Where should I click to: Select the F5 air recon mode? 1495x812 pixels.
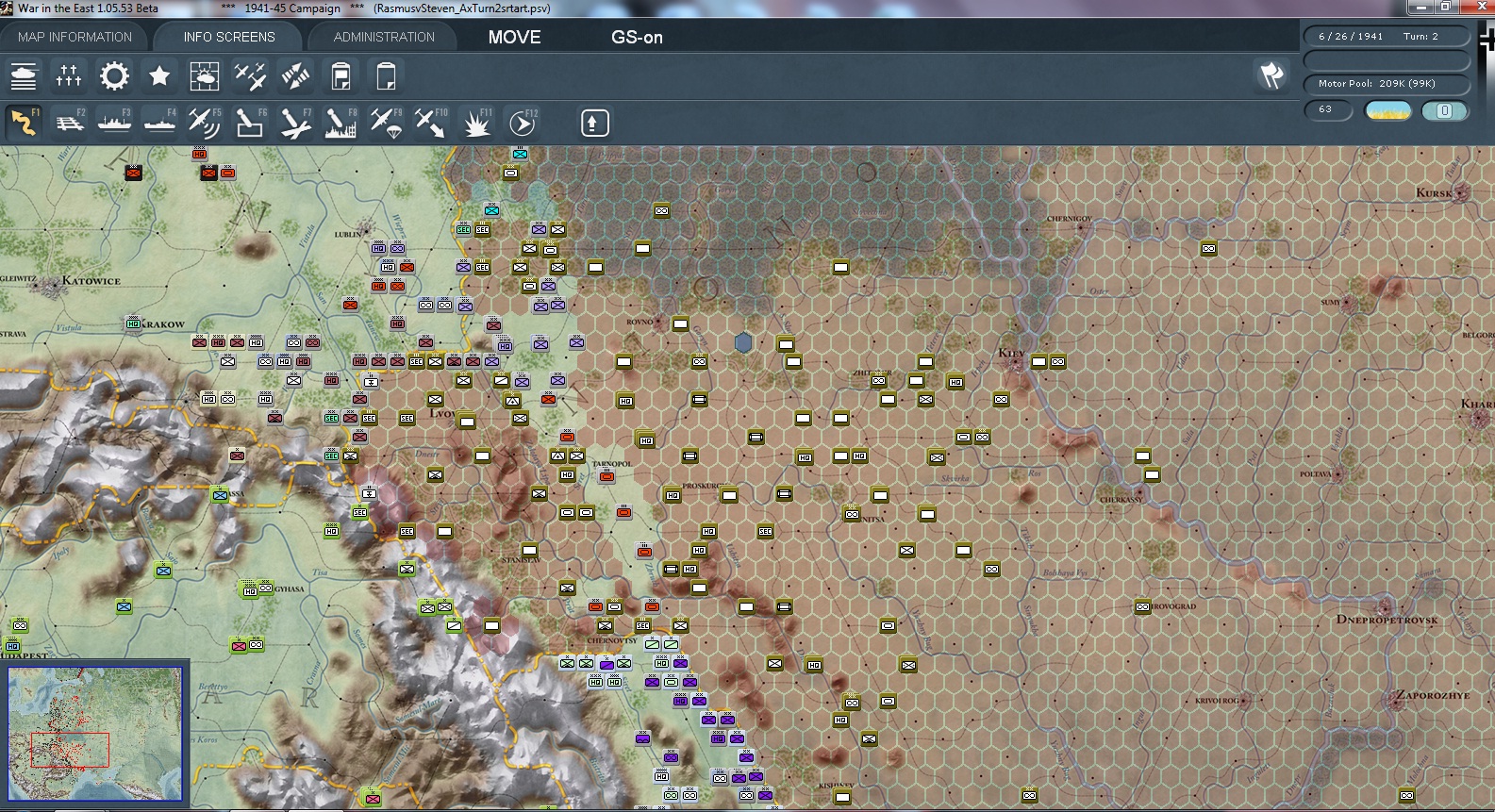(205, 123)
